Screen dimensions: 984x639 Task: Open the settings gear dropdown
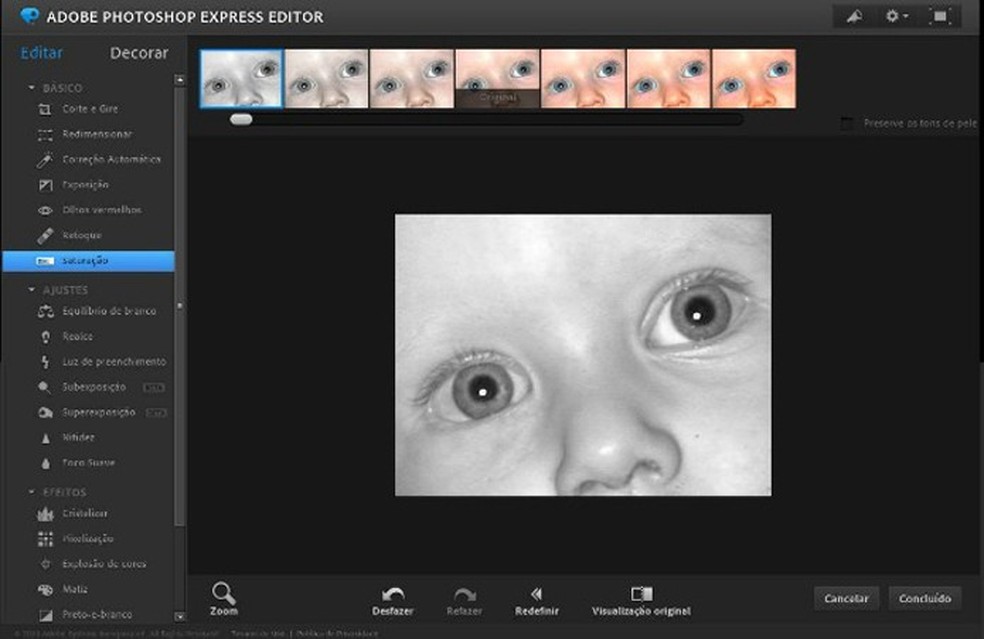pos(896,17)
